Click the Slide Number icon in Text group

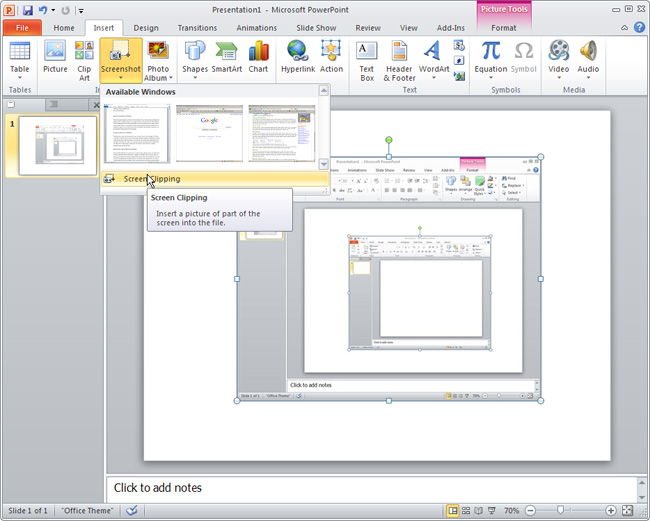click(459, 61)
